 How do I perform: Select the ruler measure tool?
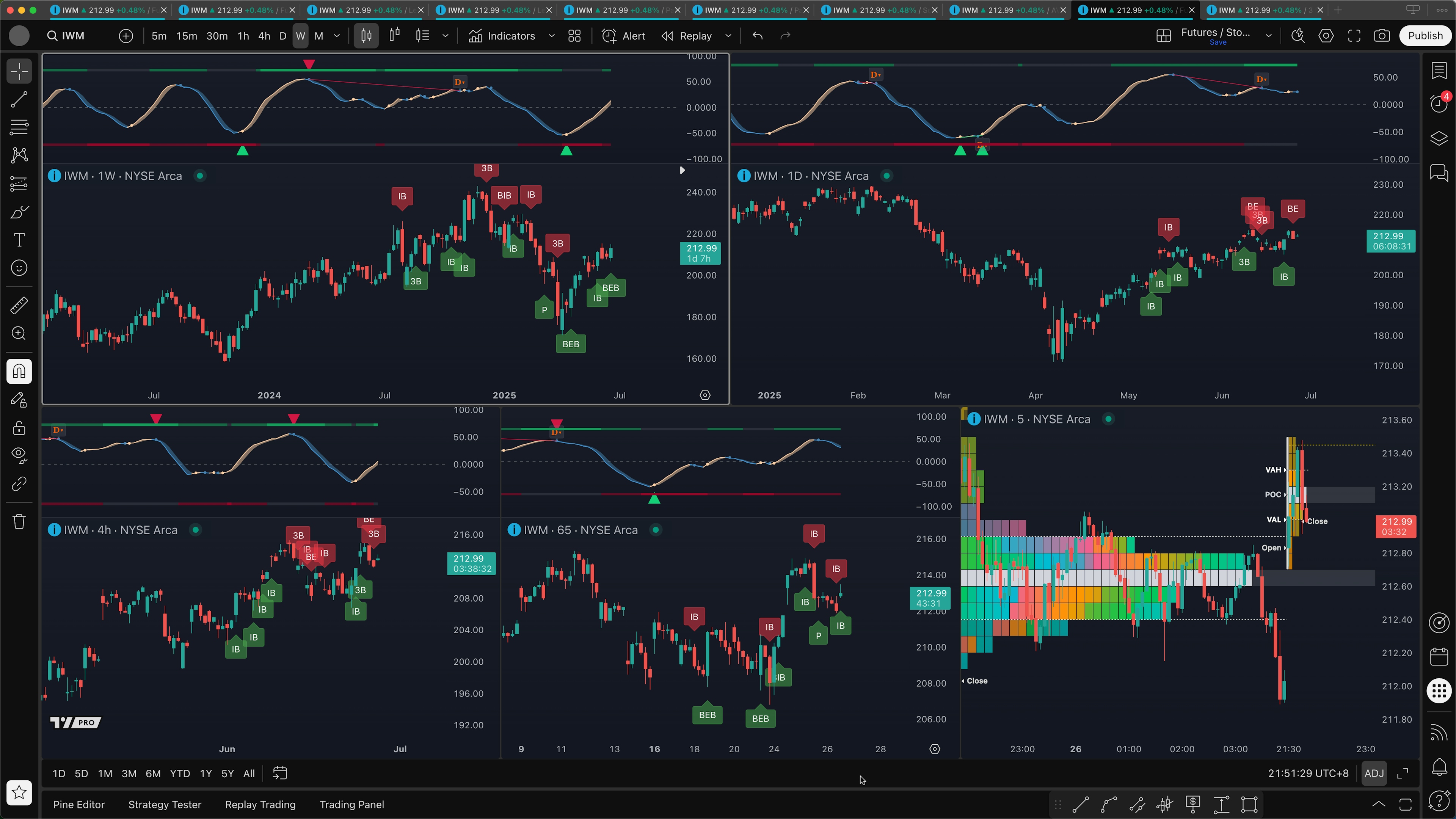tap(19, 306)
